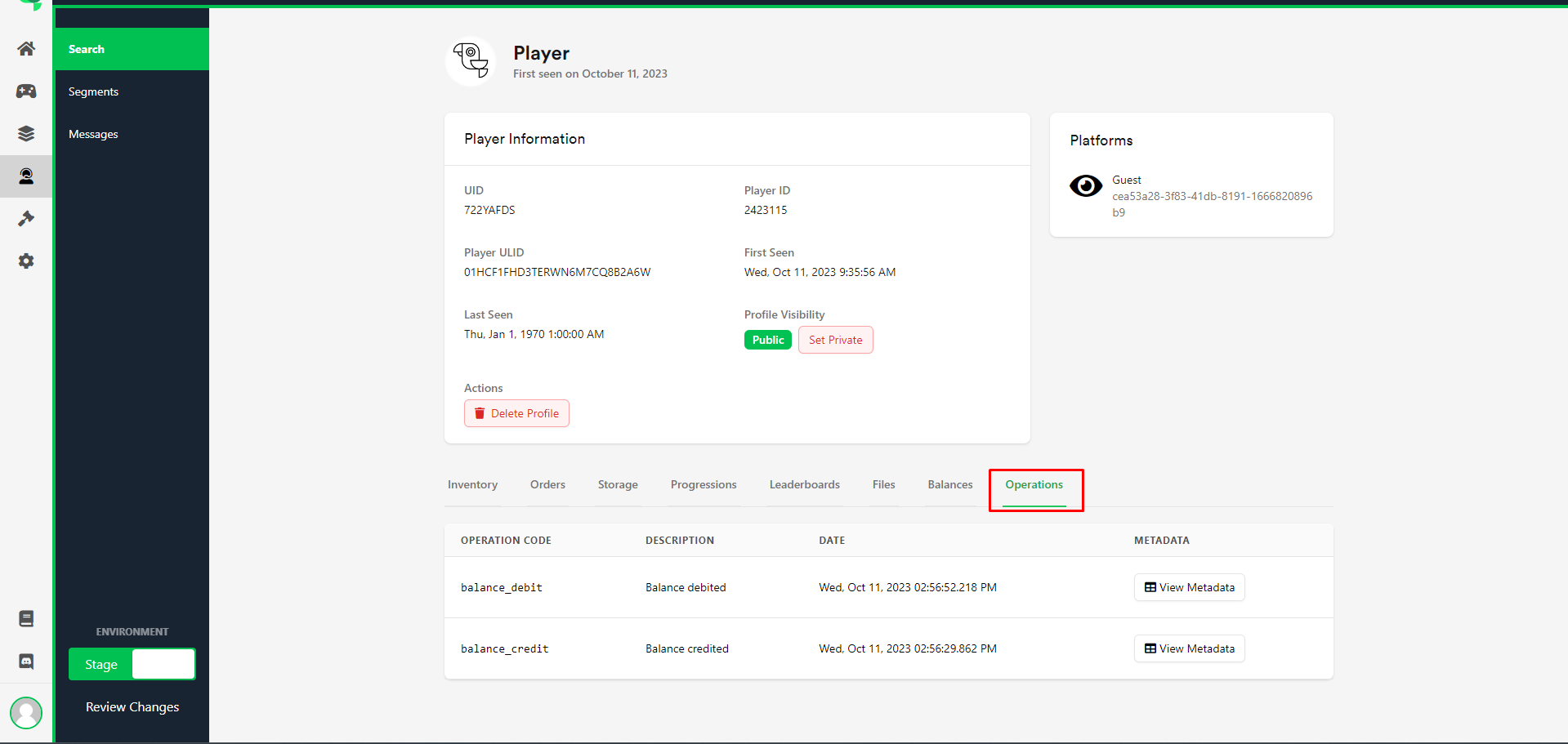The height and width of the screenshot is (744, 1568).
Task: Switch to the Balances tab
Action: pos(949,485)
